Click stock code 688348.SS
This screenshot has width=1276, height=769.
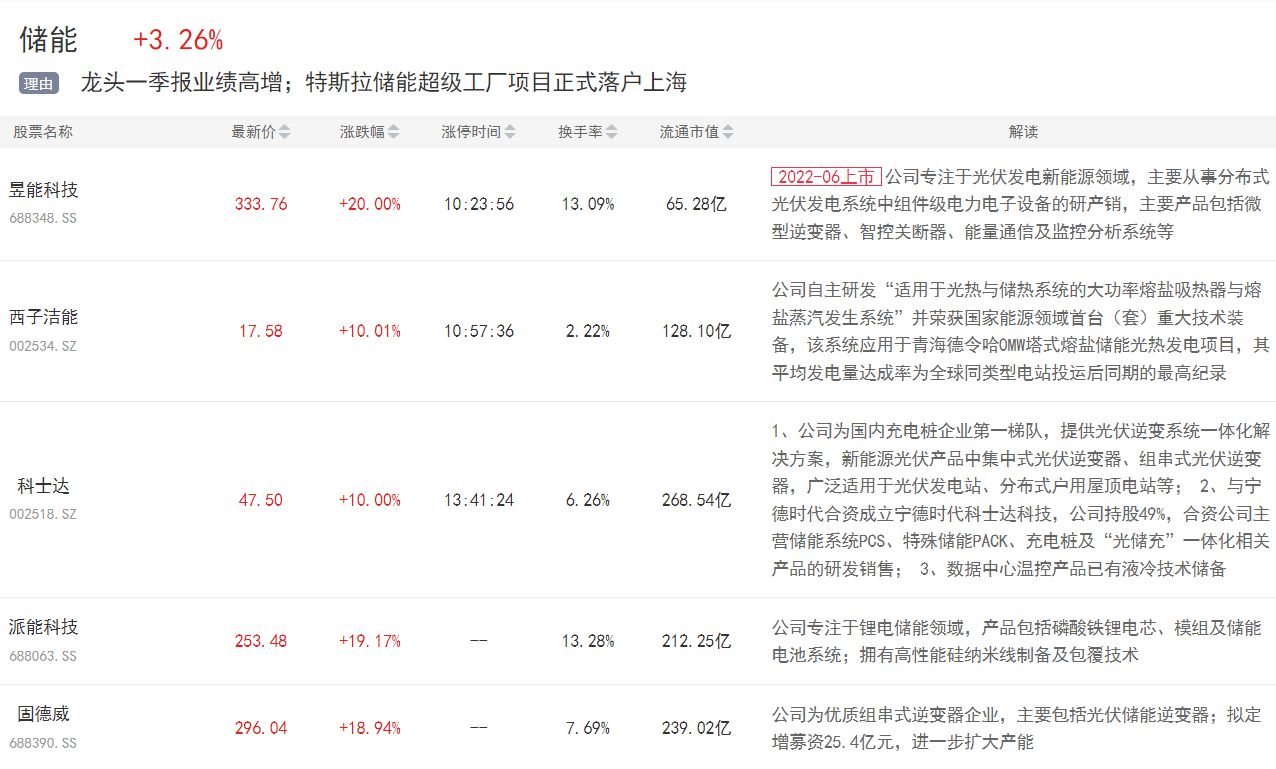(43, 217)
